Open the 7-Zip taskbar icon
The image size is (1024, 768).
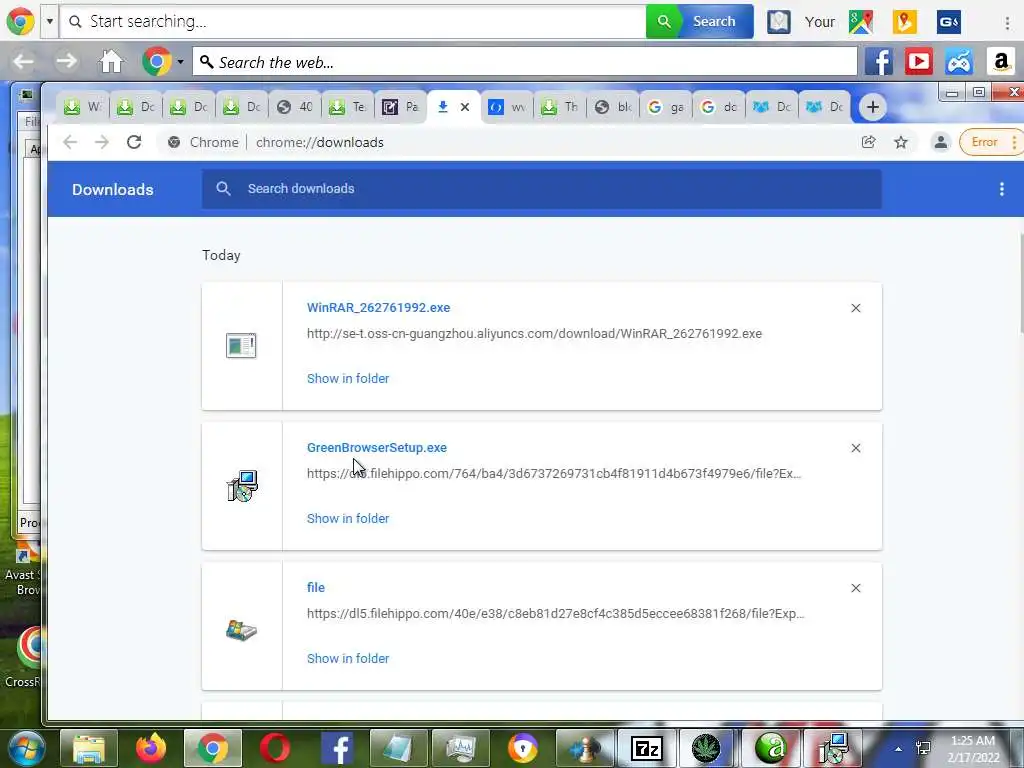(x=647, y=748)
